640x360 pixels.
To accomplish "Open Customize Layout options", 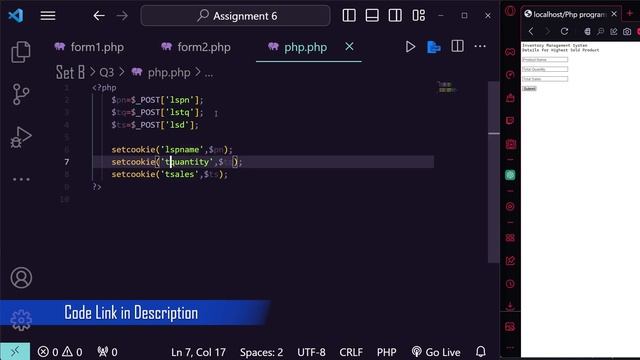I will (x=419, y=16).
